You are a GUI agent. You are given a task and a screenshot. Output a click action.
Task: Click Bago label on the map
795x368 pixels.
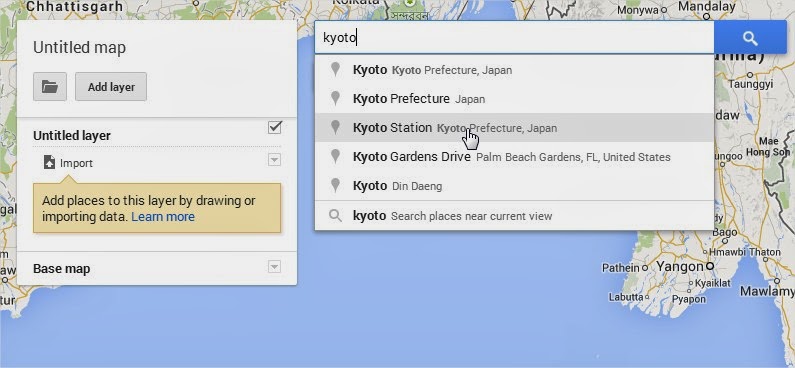click(x=725, y=232)
